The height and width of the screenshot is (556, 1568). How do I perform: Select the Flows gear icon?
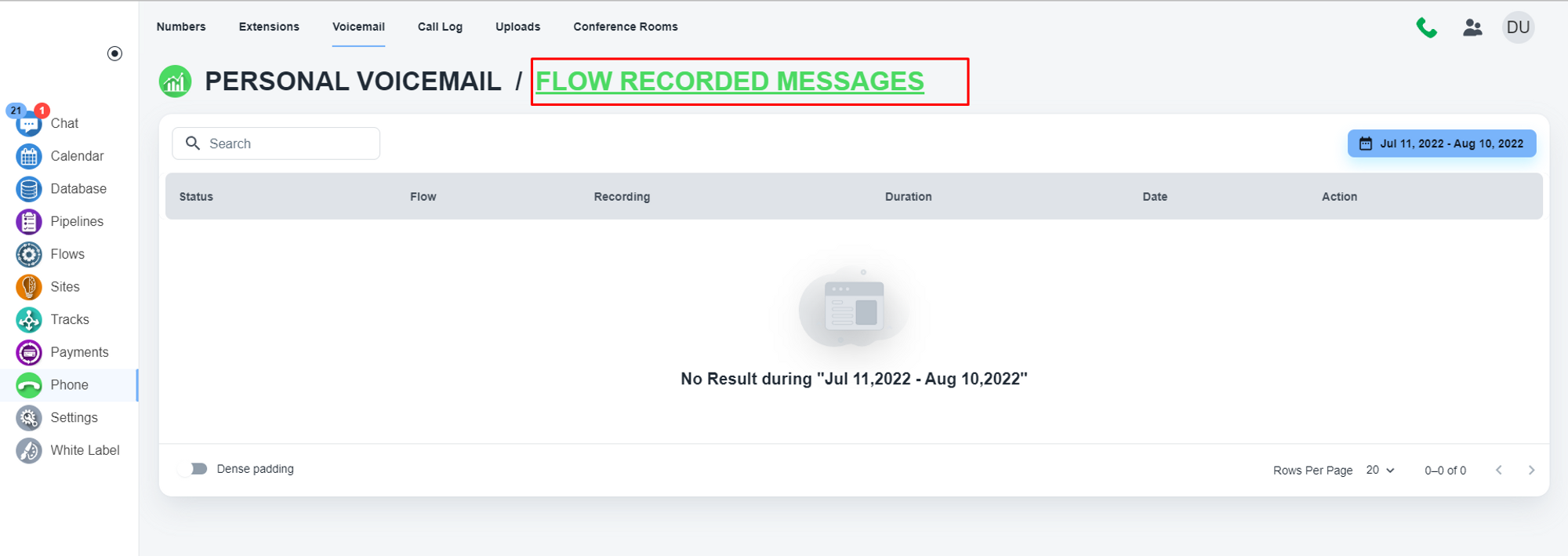pyautogui.click(x=29, y=255)
